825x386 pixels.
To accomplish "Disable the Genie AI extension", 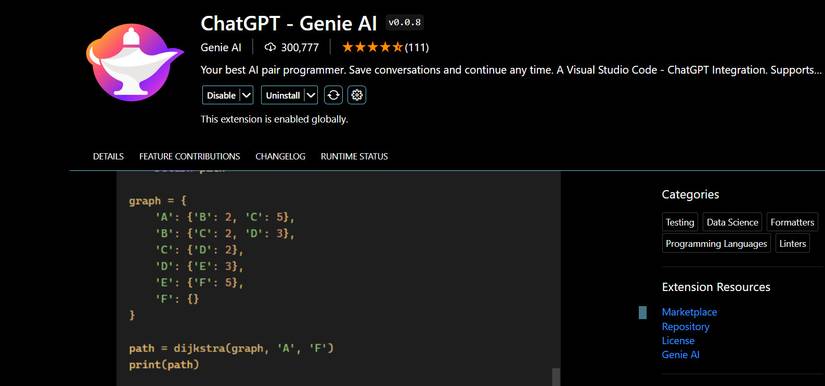I will point(222,95).
